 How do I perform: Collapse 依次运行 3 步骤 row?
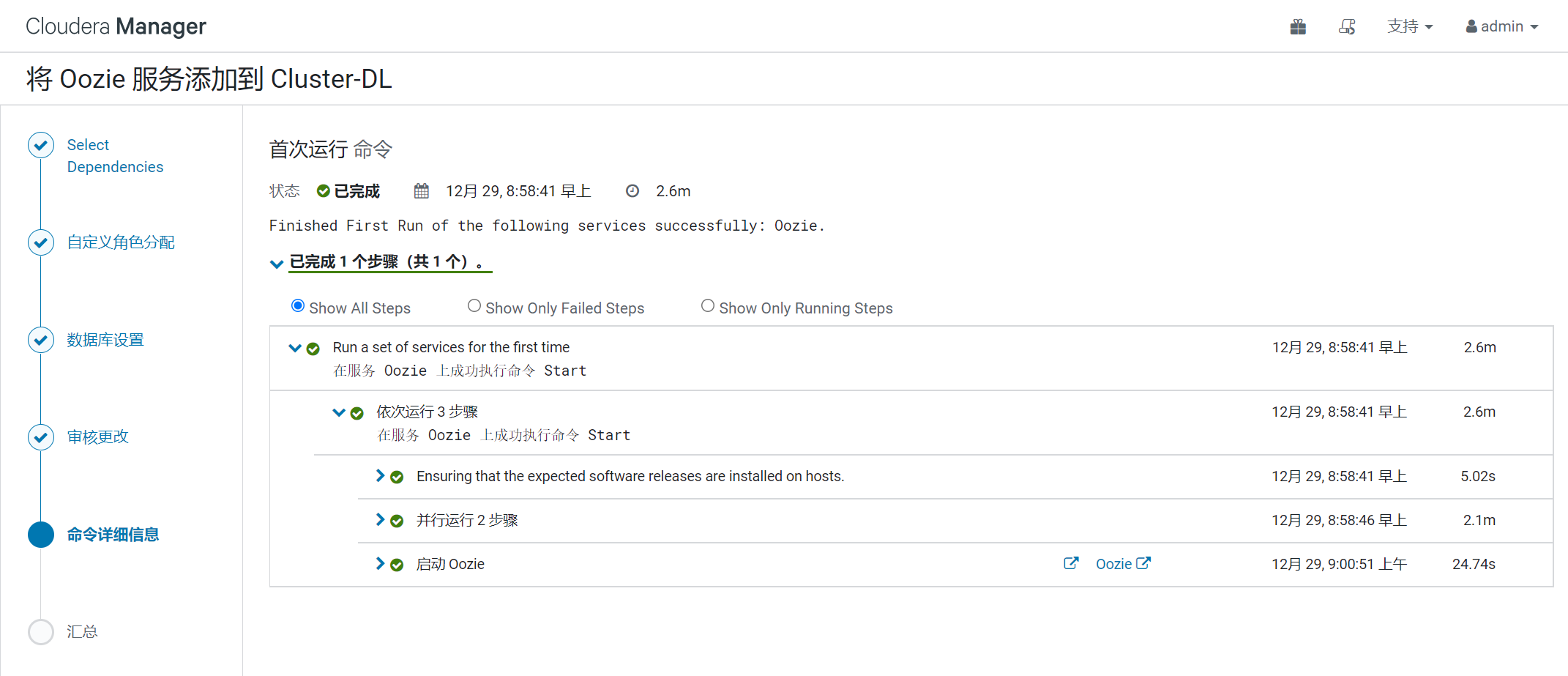(x=339, y=412)
